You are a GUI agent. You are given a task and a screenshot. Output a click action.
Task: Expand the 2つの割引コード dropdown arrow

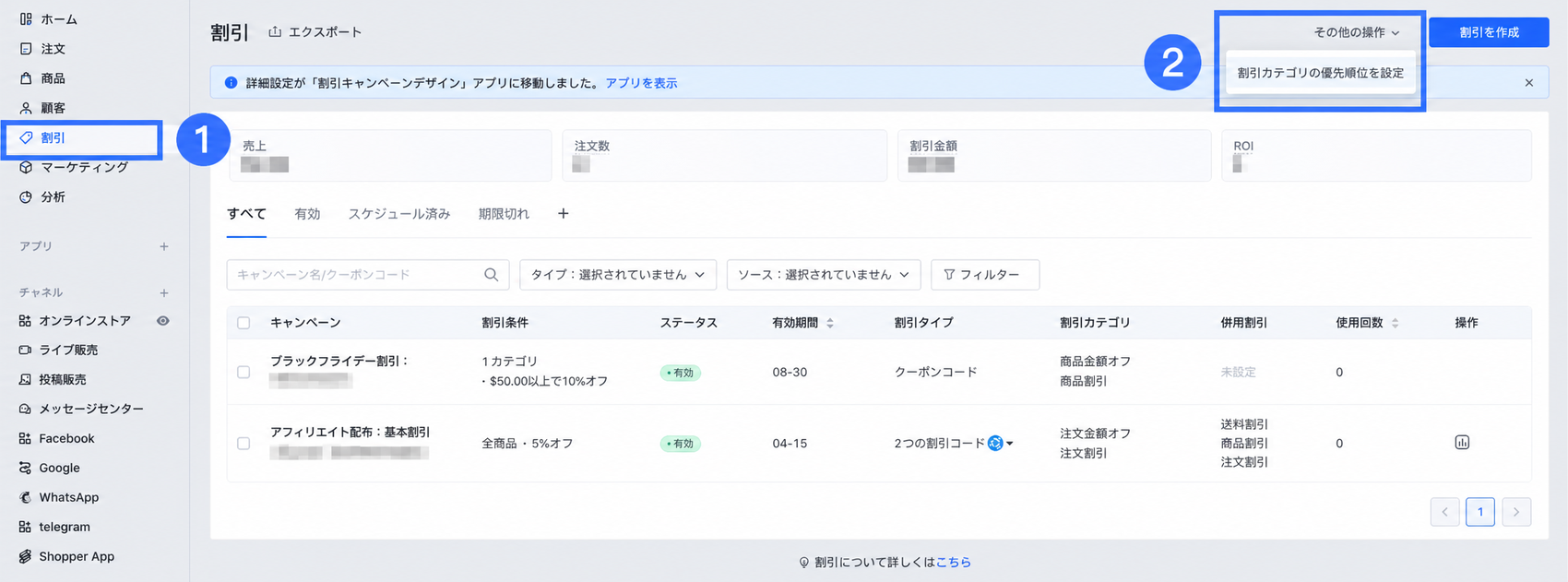(x=1010, y=444)
